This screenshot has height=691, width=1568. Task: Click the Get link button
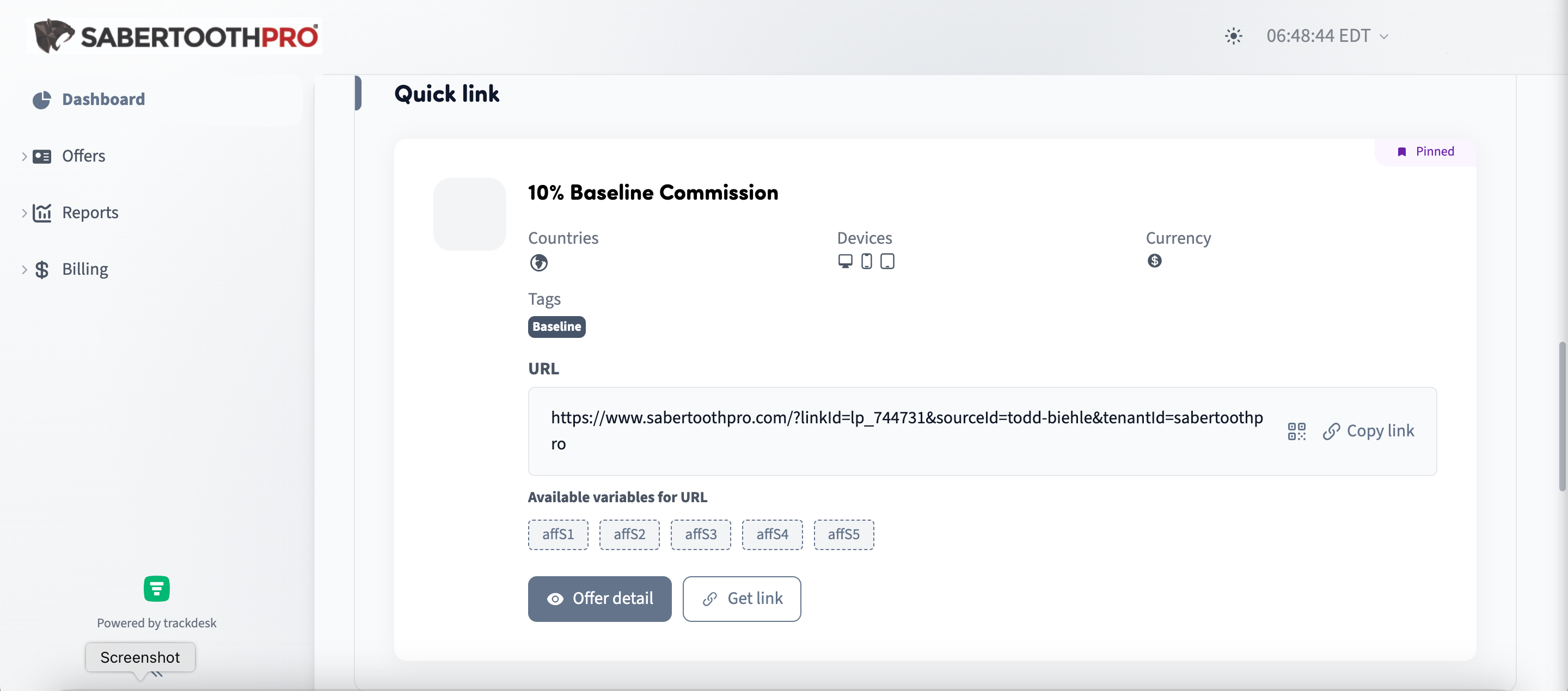(742, 599)
